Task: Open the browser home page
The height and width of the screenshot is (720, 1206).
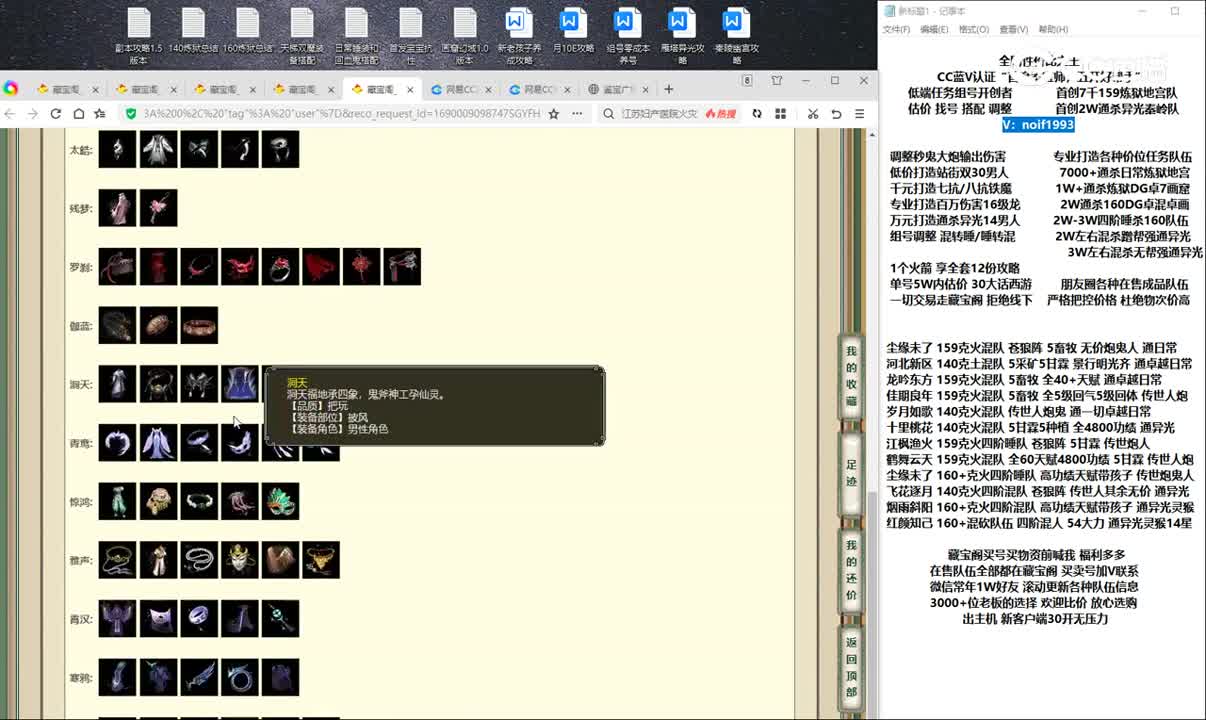Action: click(78, 114)
